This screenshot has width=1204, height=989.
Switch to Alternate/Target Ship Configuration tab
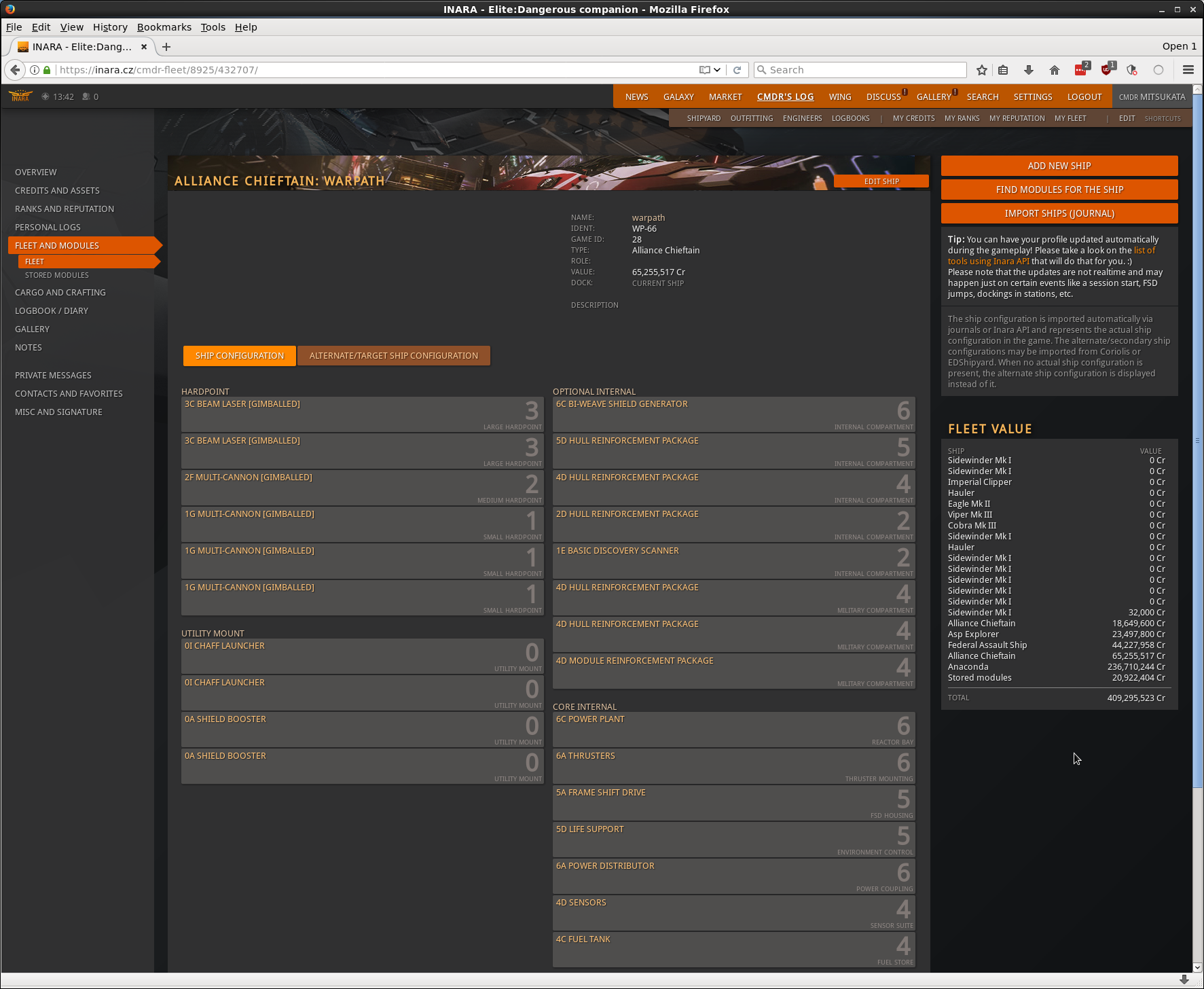pos(394,355)
